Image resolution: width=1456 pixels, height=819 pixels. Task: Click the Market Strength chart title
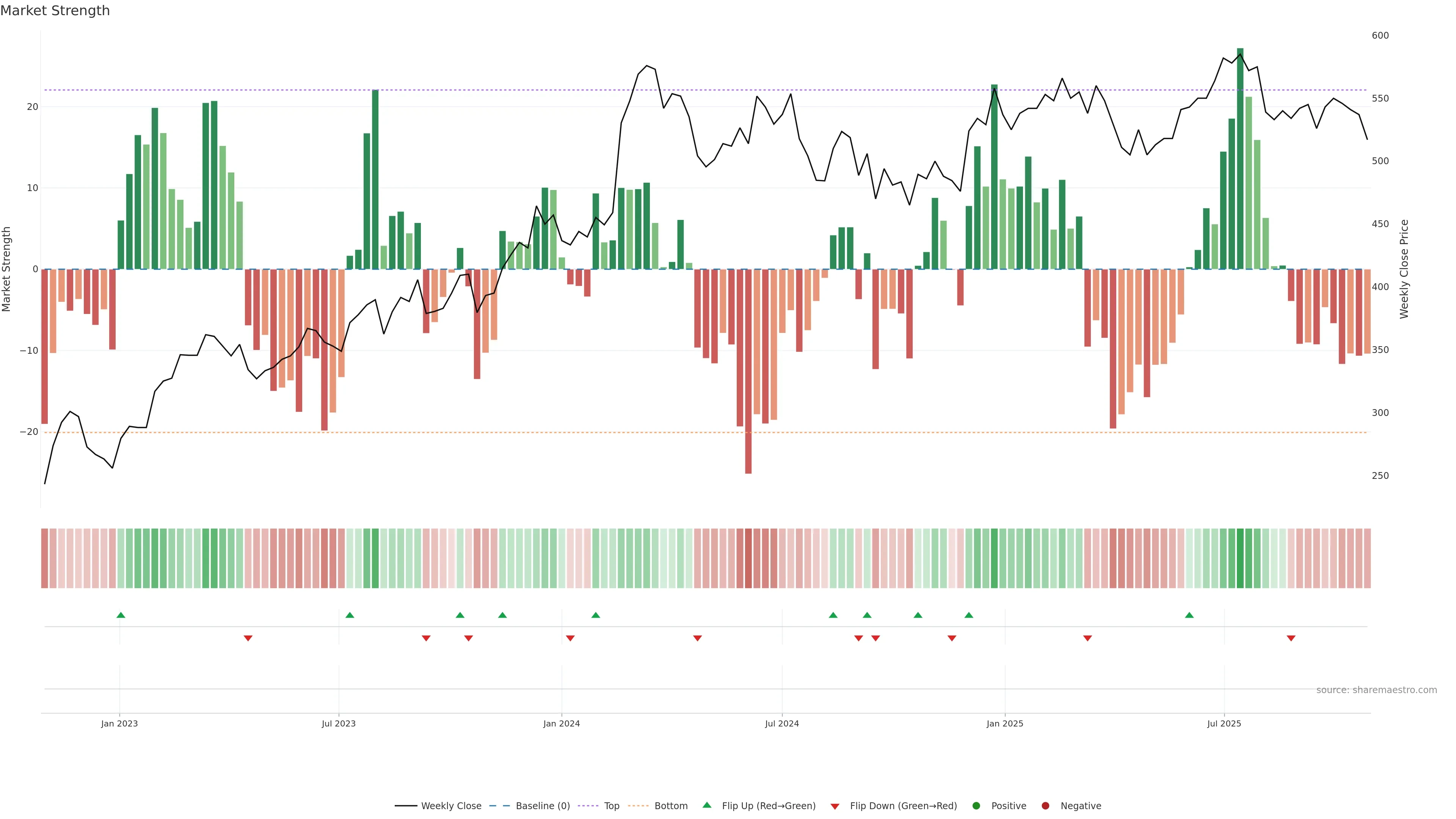coord(55,11)
